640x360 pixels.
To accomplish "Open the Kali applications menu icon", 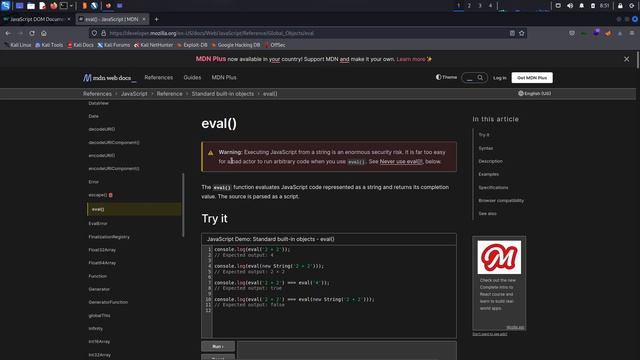I will [x=5, y=5].
